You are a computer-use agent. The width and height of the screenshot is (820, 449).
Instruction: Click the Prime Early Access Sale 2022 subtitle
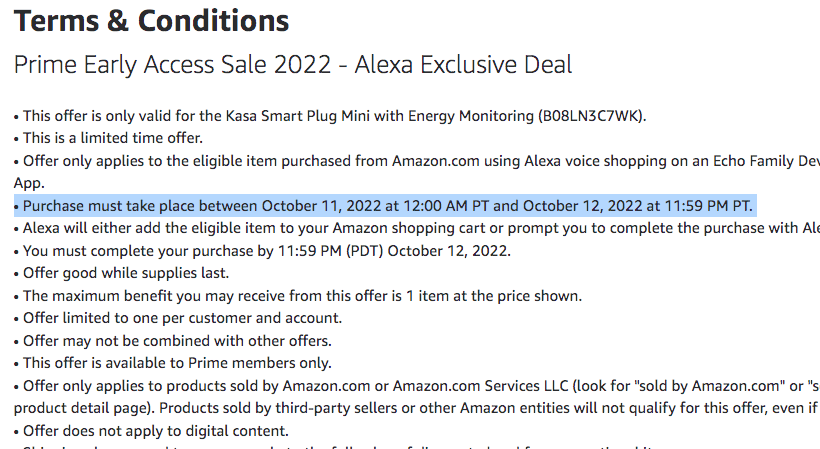coord(293,65)
